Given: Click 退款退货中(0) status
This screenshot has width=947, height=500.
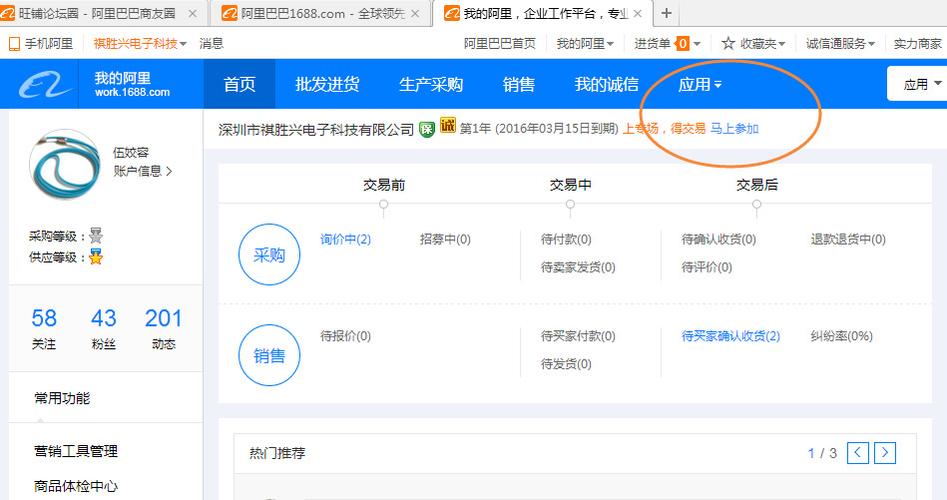Looking at the screenshot, I should pyautogui.click(x=848, y=239).
